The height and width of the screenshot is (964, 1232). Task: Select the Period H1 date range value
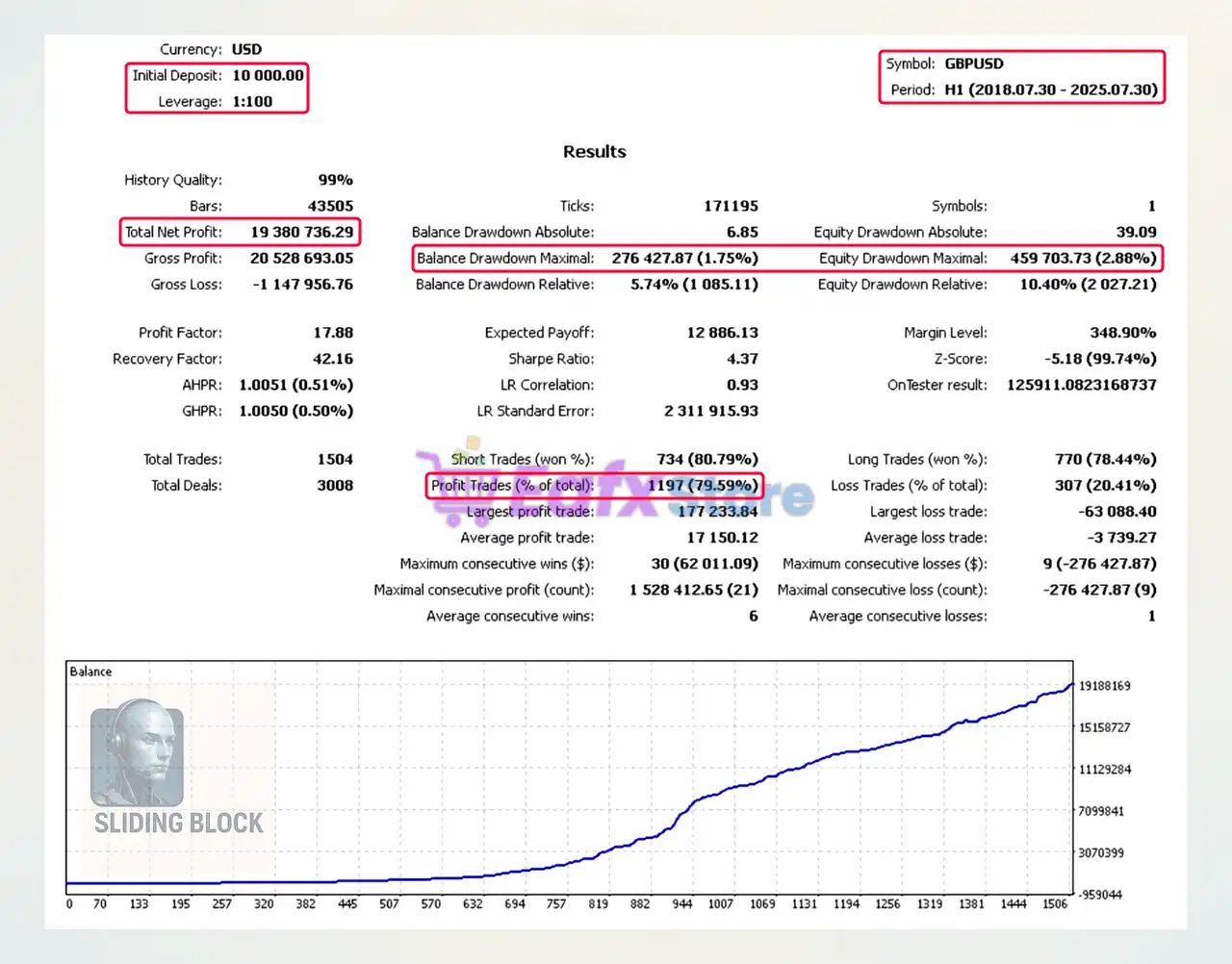(x=1051, y=89)
